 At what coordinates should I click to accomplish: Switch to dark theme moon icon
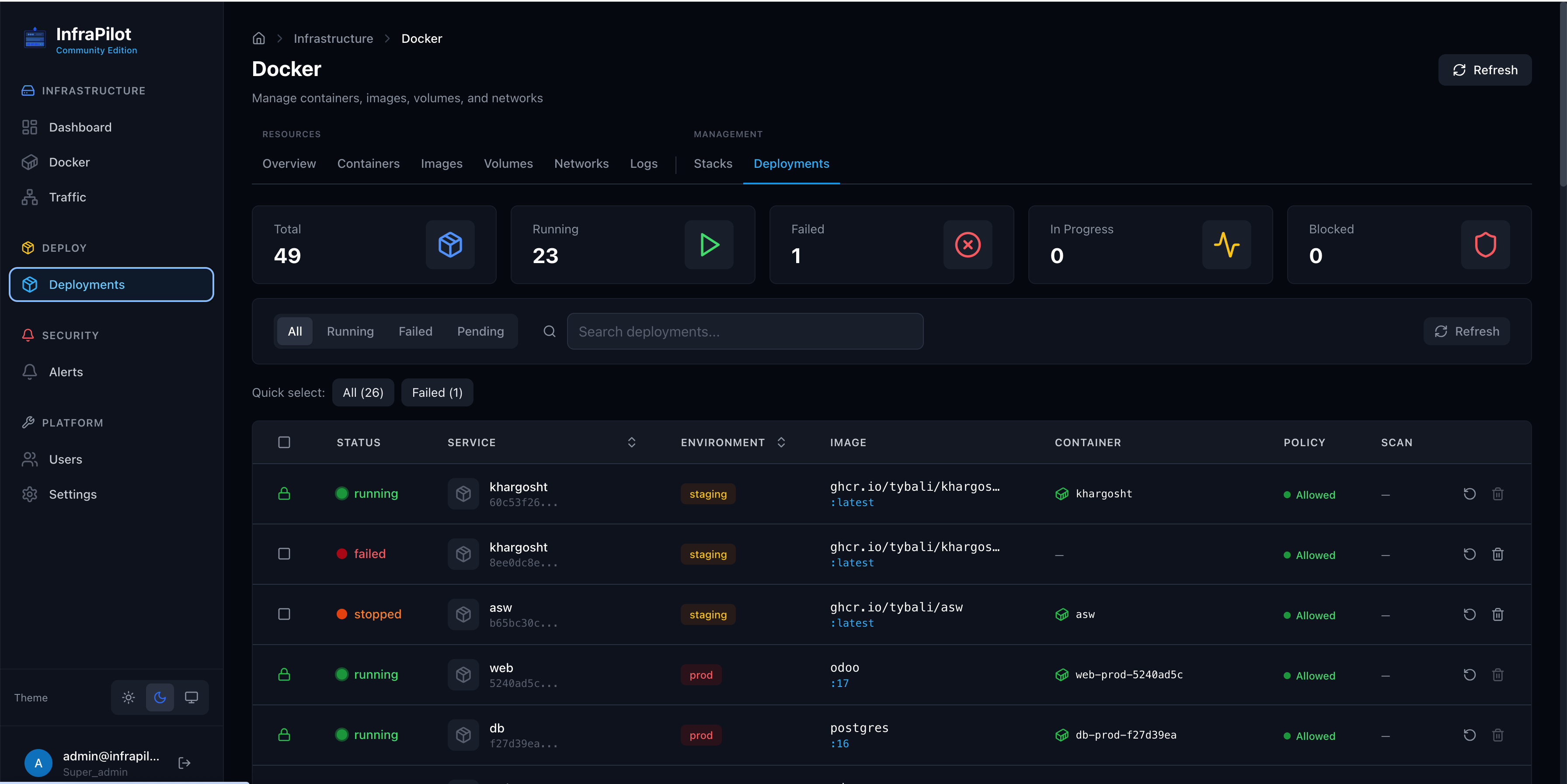click(160, 697)
